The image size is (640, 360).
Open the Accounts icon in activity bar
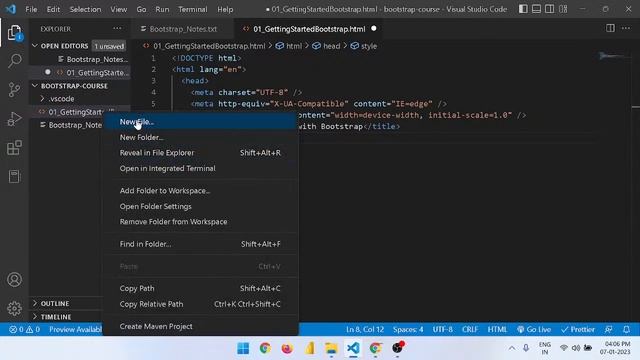click(x=14, y=280)
